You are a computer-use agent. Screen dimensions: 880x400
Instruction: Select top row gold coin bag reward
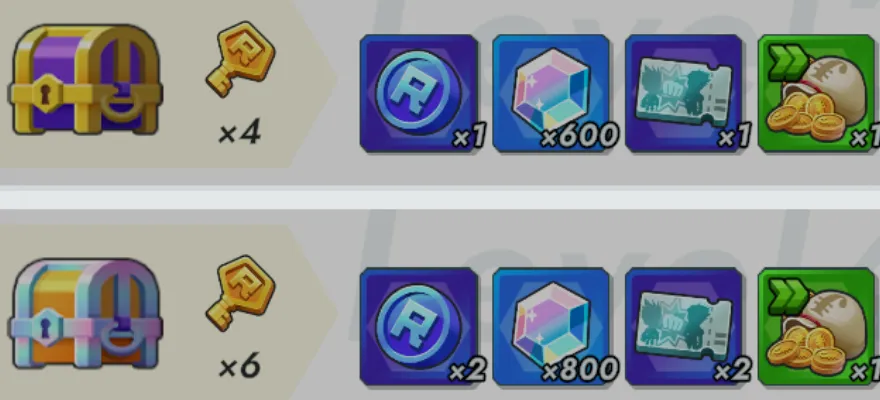coord(819,93)
